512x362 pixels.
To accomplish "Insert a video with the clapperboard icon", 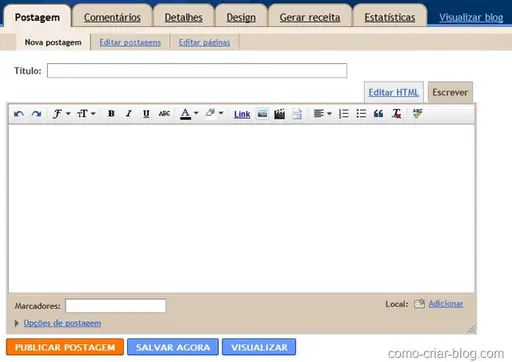I will [279, 114].
